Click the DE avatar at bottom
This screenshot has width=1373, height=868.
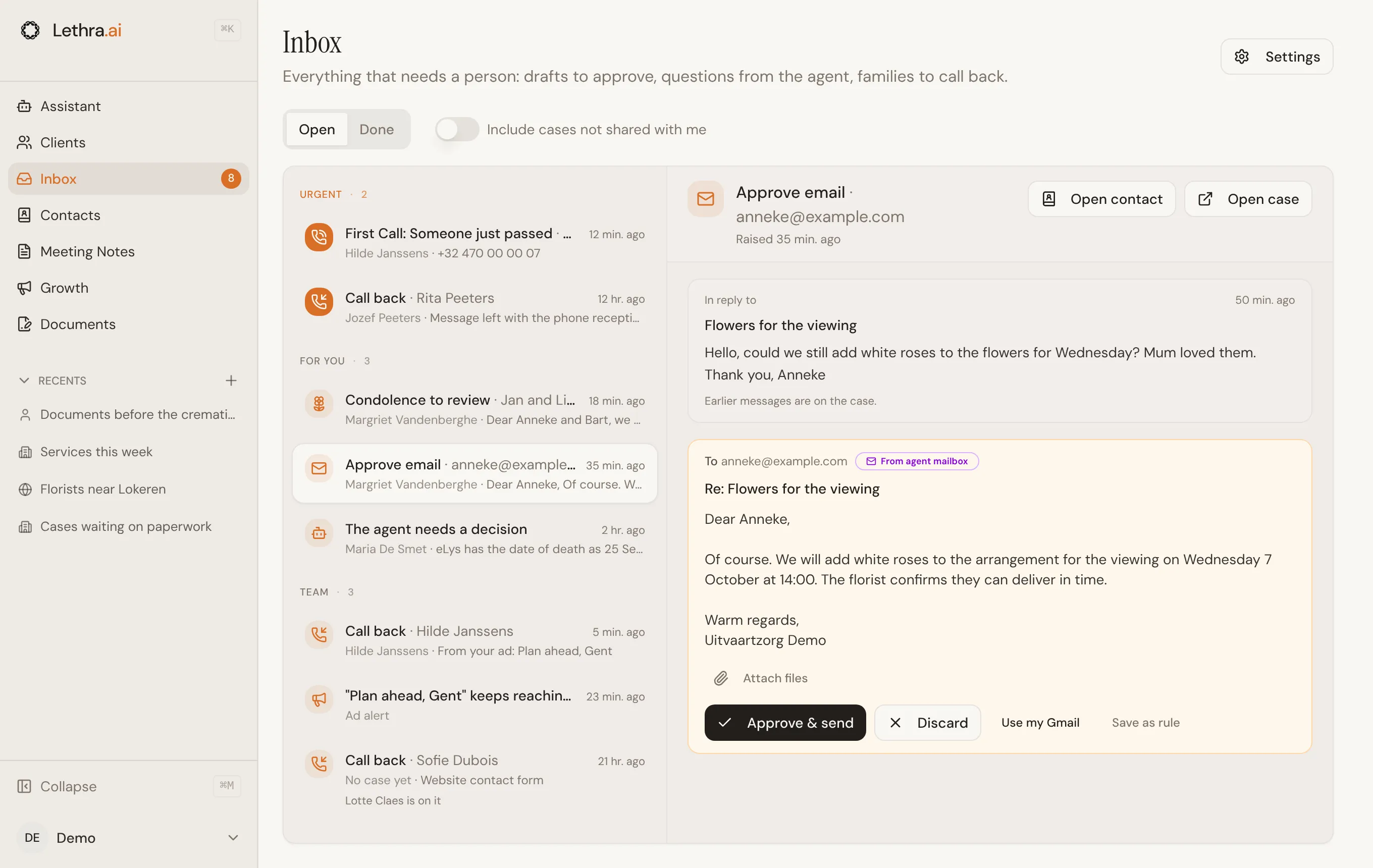pyautogui.click(x=32, y=838)
